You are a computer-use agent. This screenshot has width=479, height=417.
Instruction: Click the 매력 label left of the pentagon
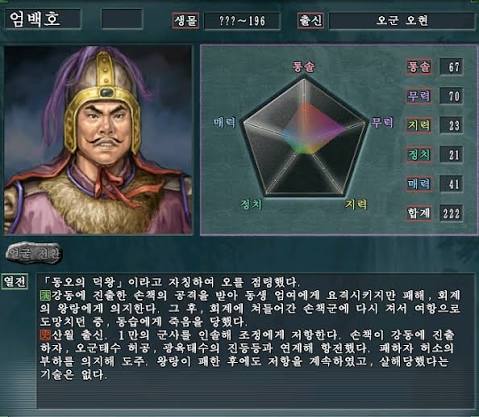(224, 122)
